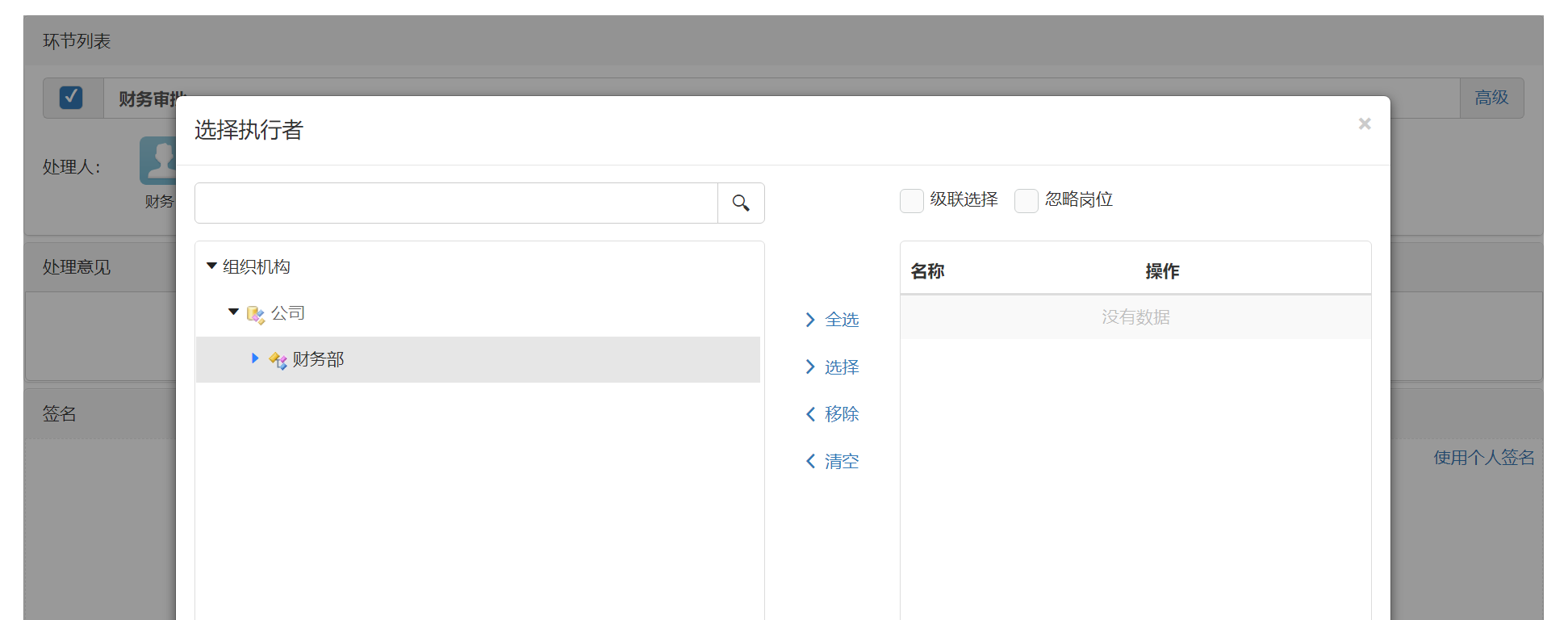
Task: Click the right chevron beside 选择
Action: point(810,367)
